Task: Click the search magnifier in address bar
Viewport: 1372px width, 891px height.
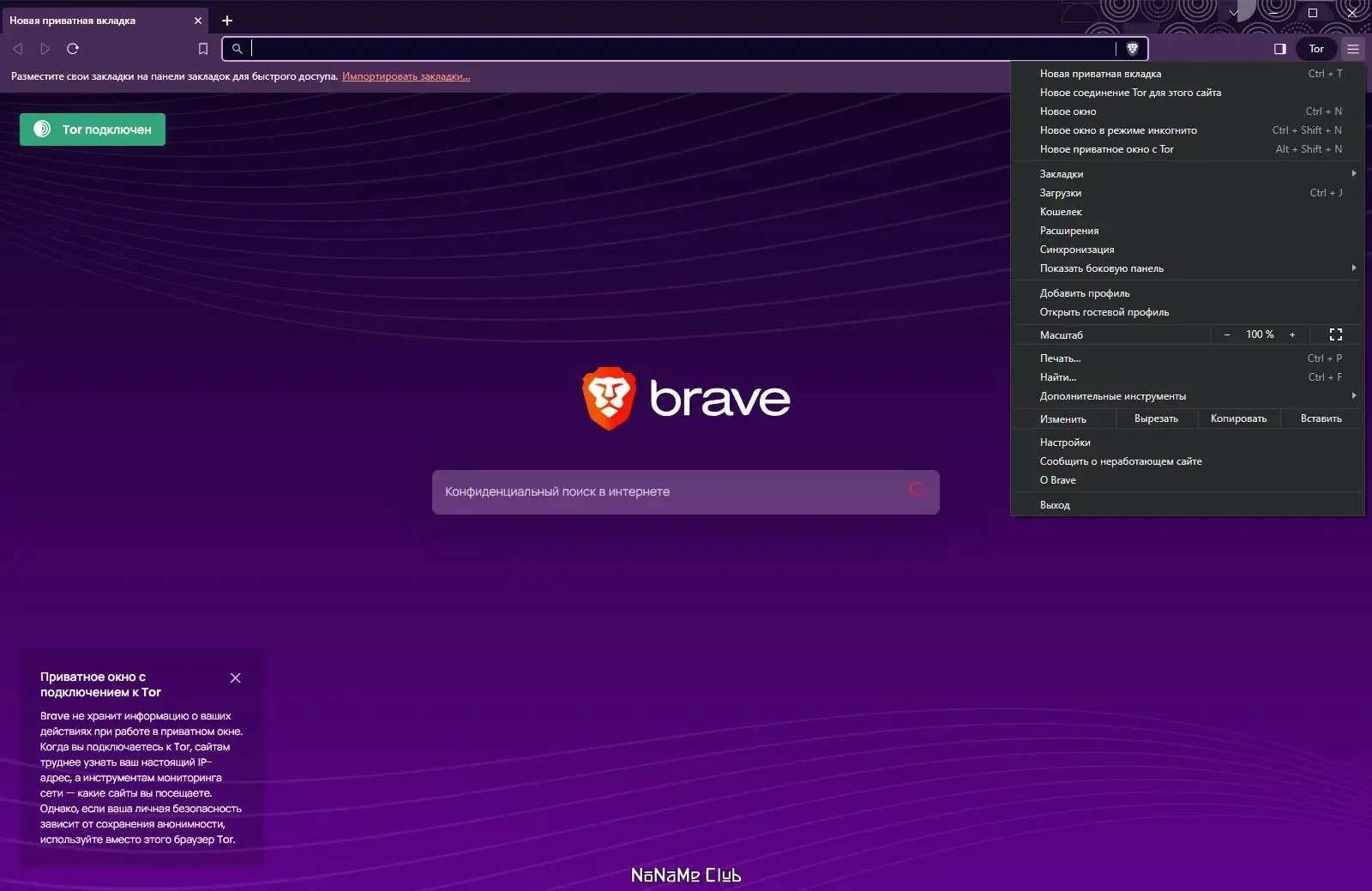Action: click(238, 49)
